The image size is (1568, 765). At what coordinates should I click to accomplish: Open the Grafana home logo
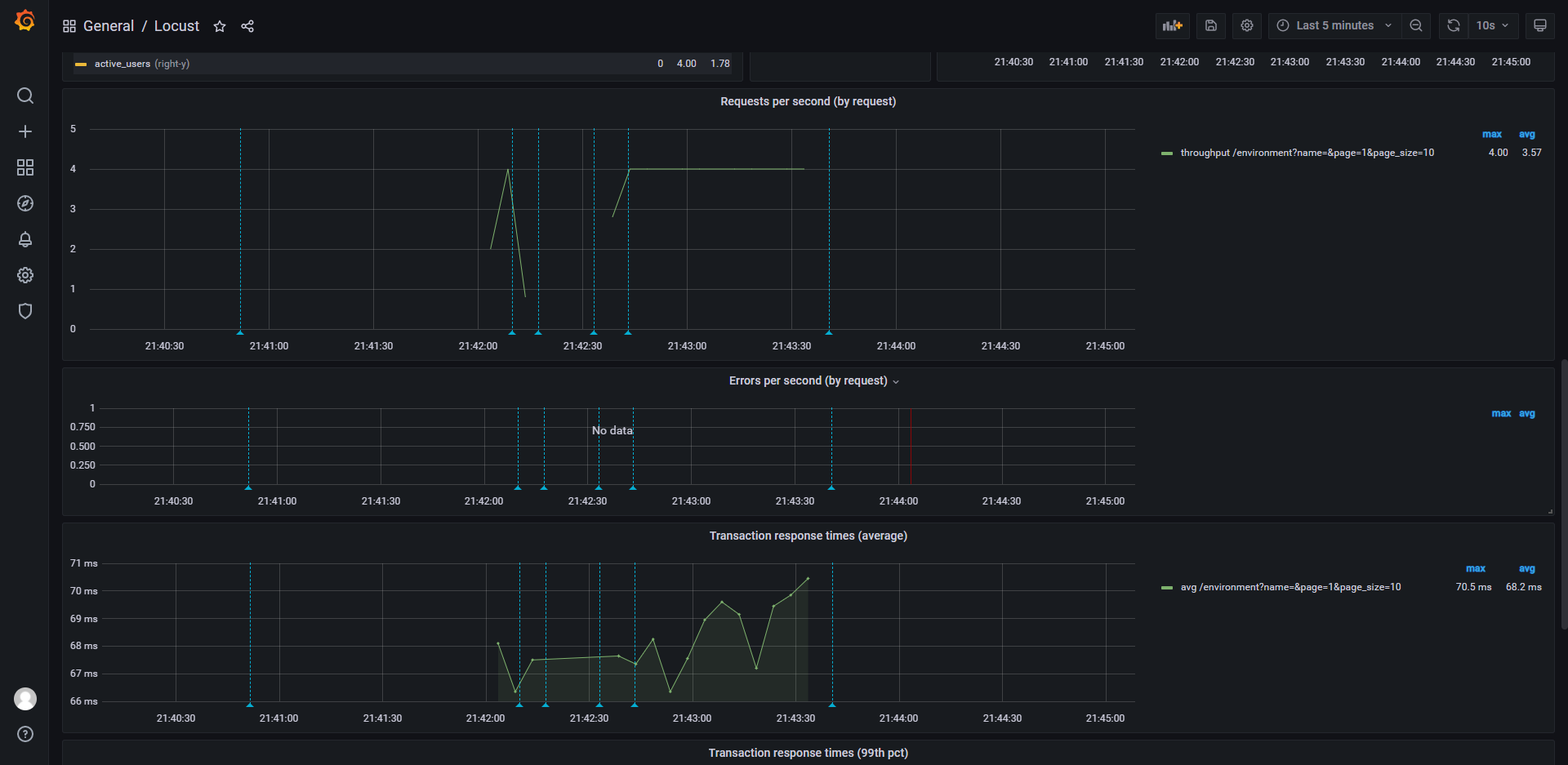25,20
